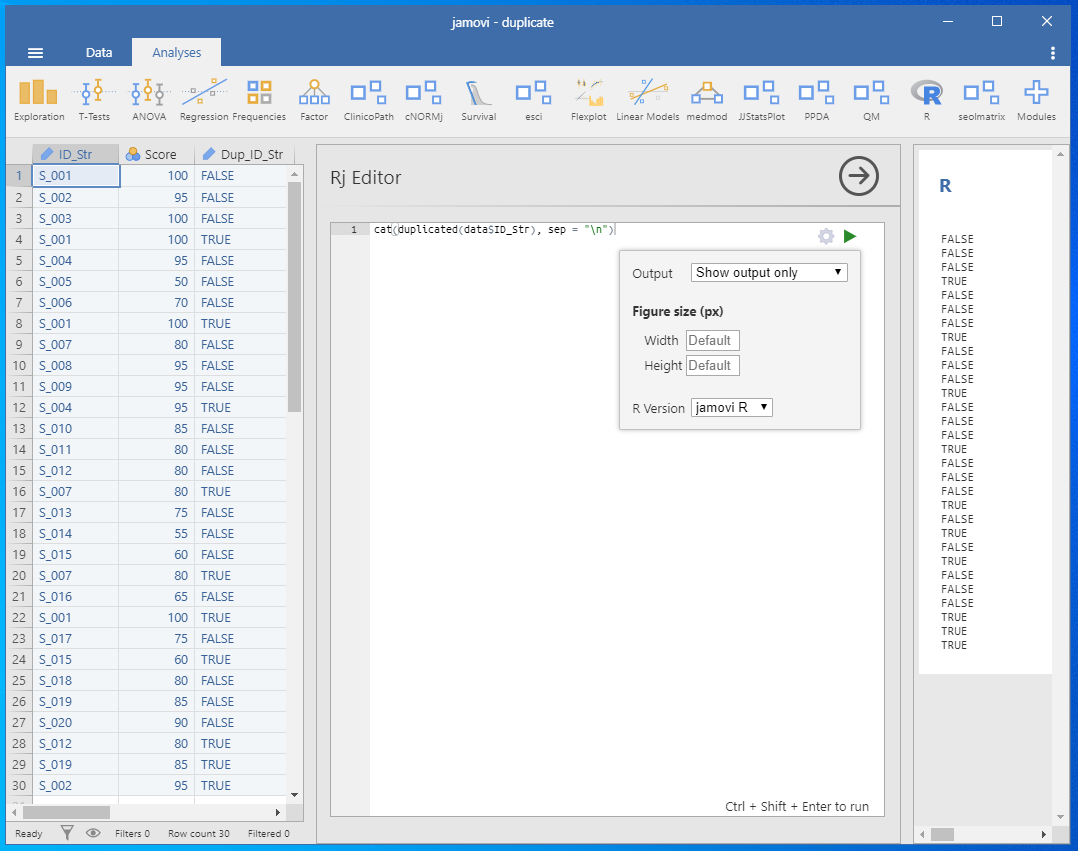Screen dimensions: 1078x851
Task: Click data grid scroll-right arrow
Action: coord(278,813)
